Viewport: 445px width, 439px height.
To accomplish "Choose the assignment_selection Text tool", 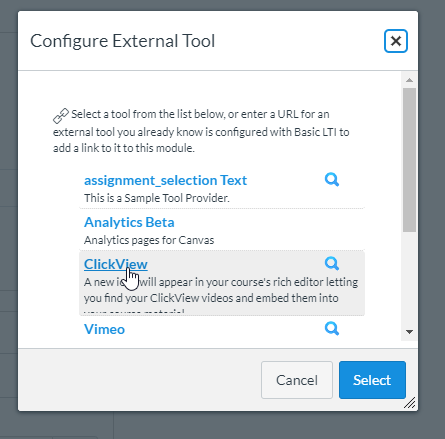I will pos(165,180).
